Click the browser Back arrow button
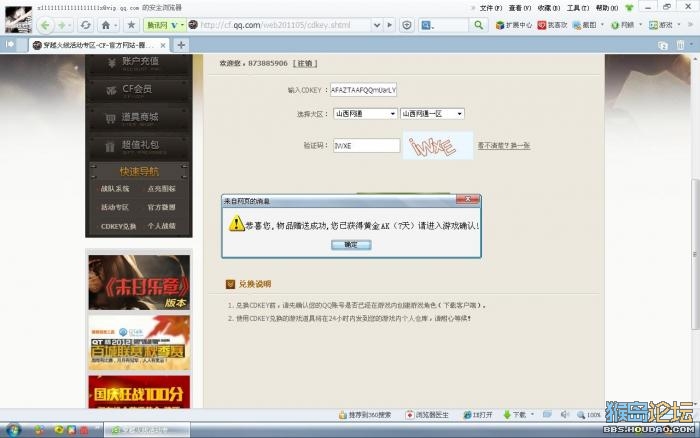 46,25
